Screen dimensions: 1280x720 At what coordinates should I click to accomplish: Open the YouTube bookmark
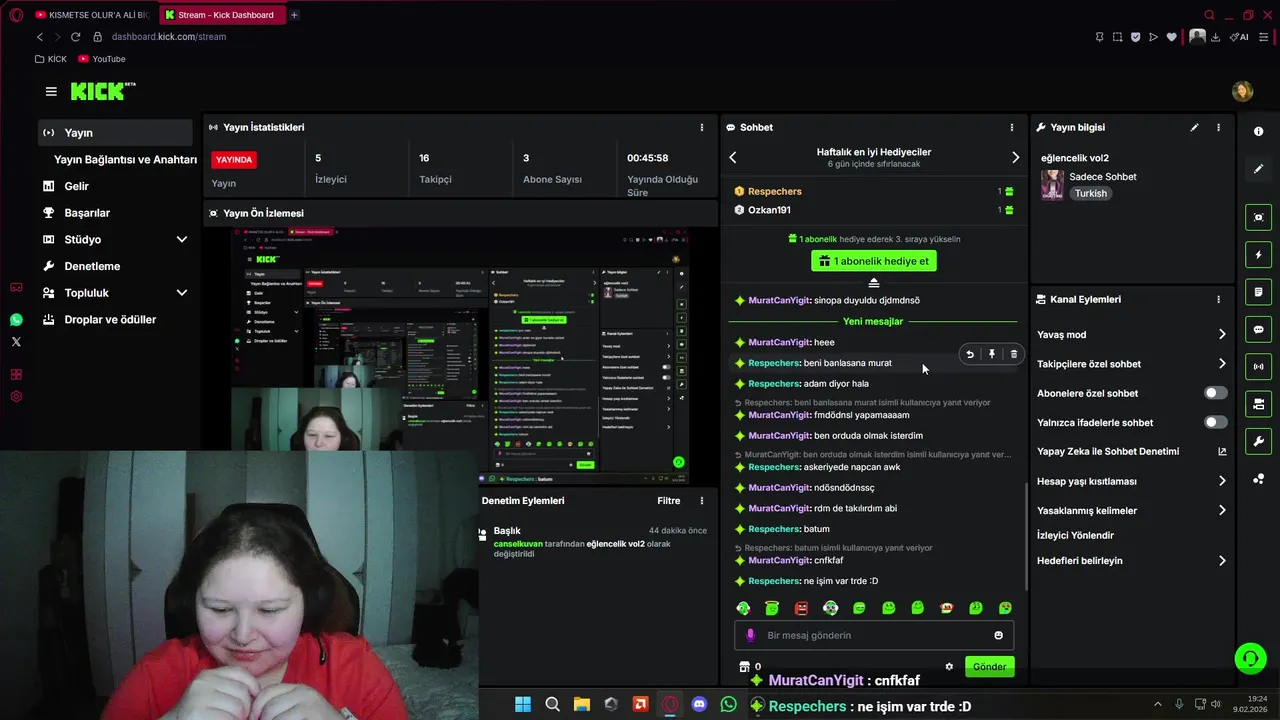(101, 59)
